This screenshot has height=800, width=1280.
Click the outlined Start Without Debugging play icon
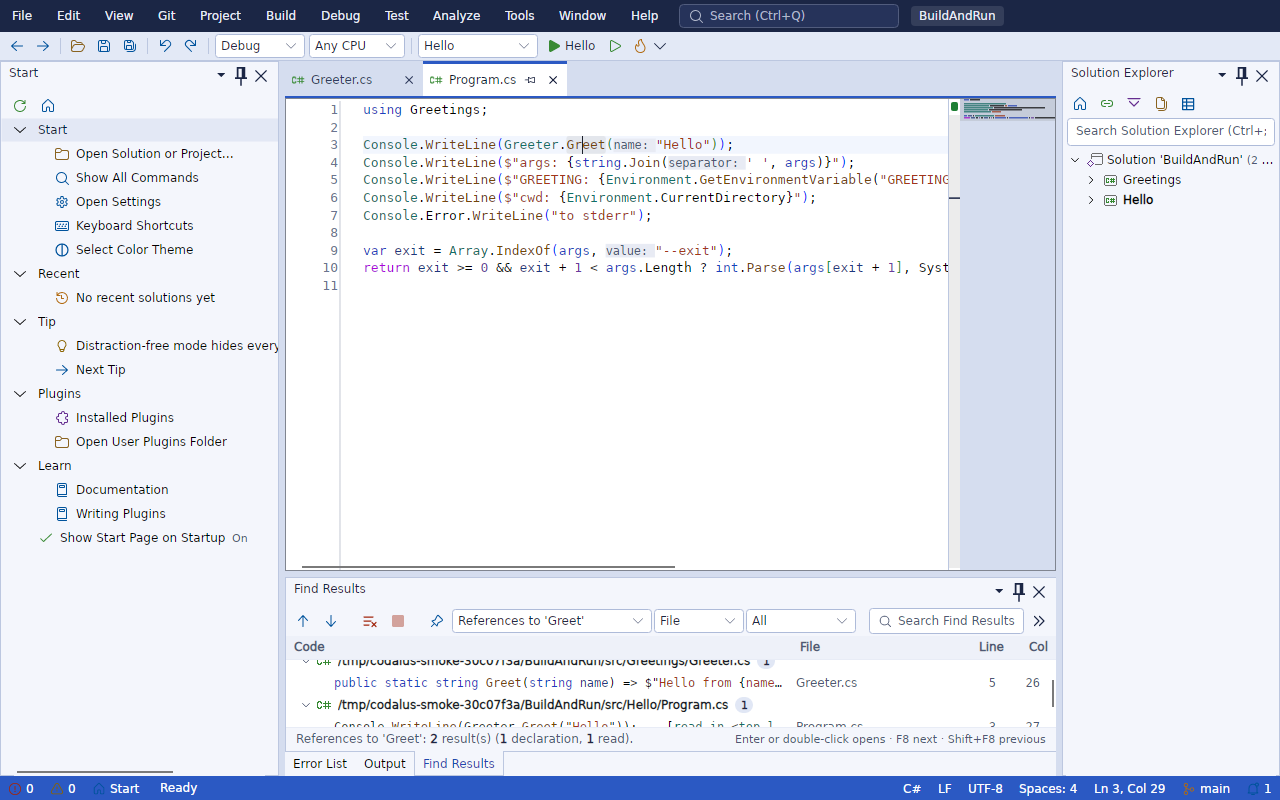[615, 46]
